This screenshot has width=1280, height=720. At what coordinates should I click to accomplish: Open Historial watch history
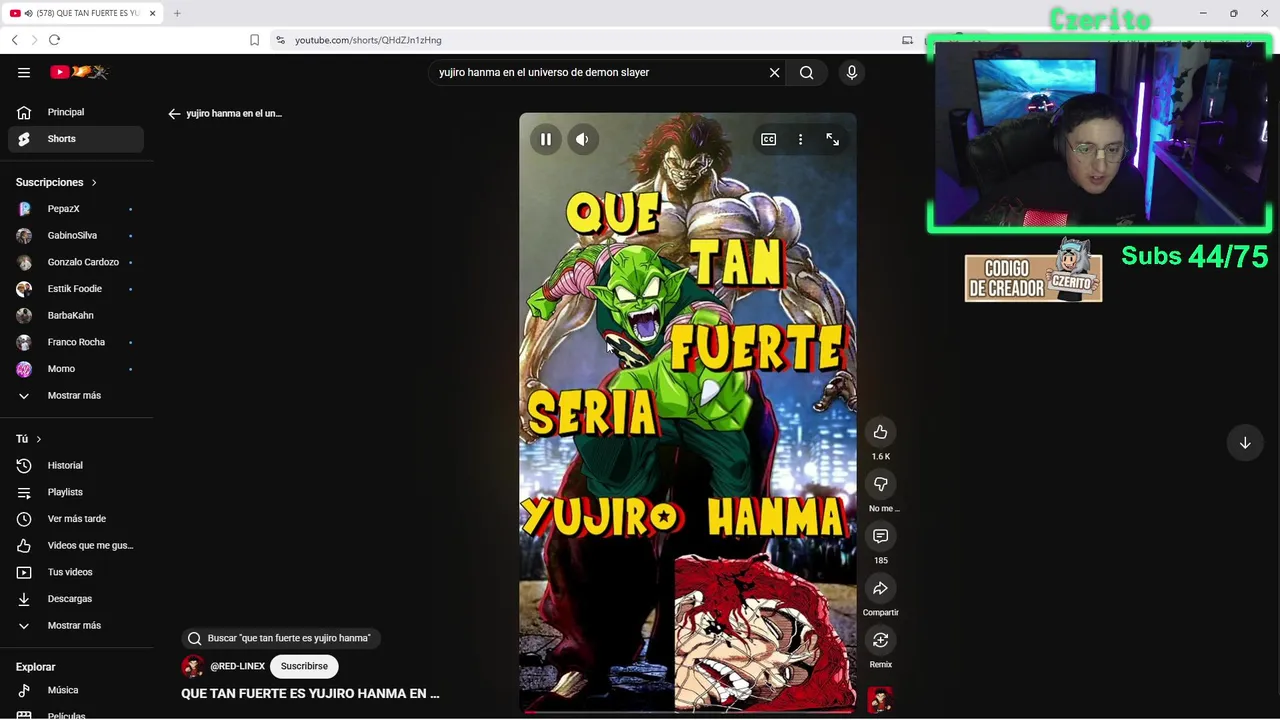coord(76,465)
